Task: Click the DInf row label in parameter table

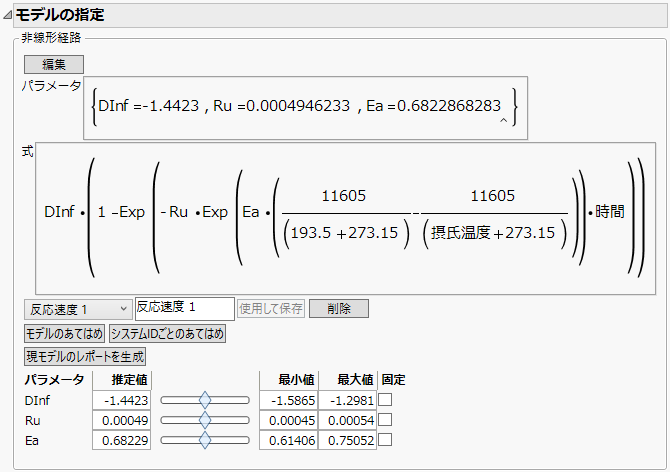Action: tap(38, 400)
